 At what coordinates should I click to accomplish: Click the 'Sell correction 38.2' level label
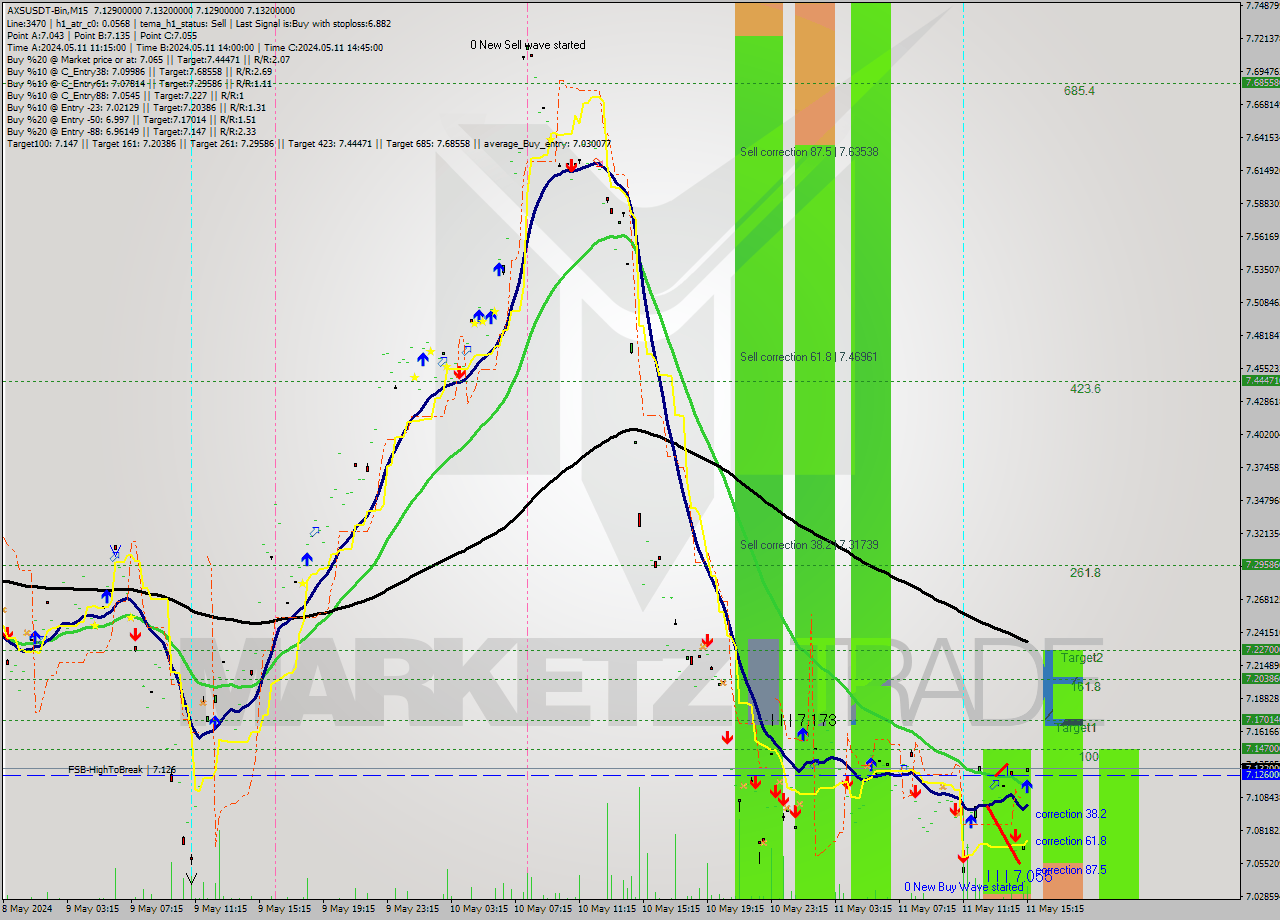(x=809, y=545)
